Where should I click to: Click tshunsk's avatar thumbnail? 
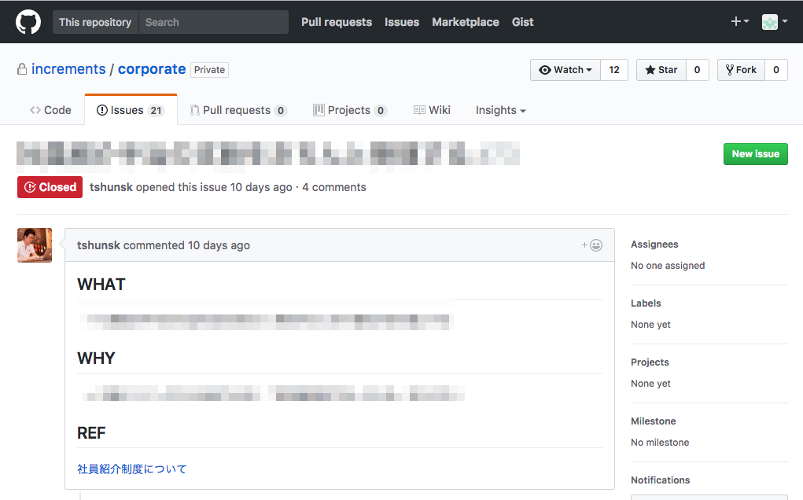click(35, 246)
